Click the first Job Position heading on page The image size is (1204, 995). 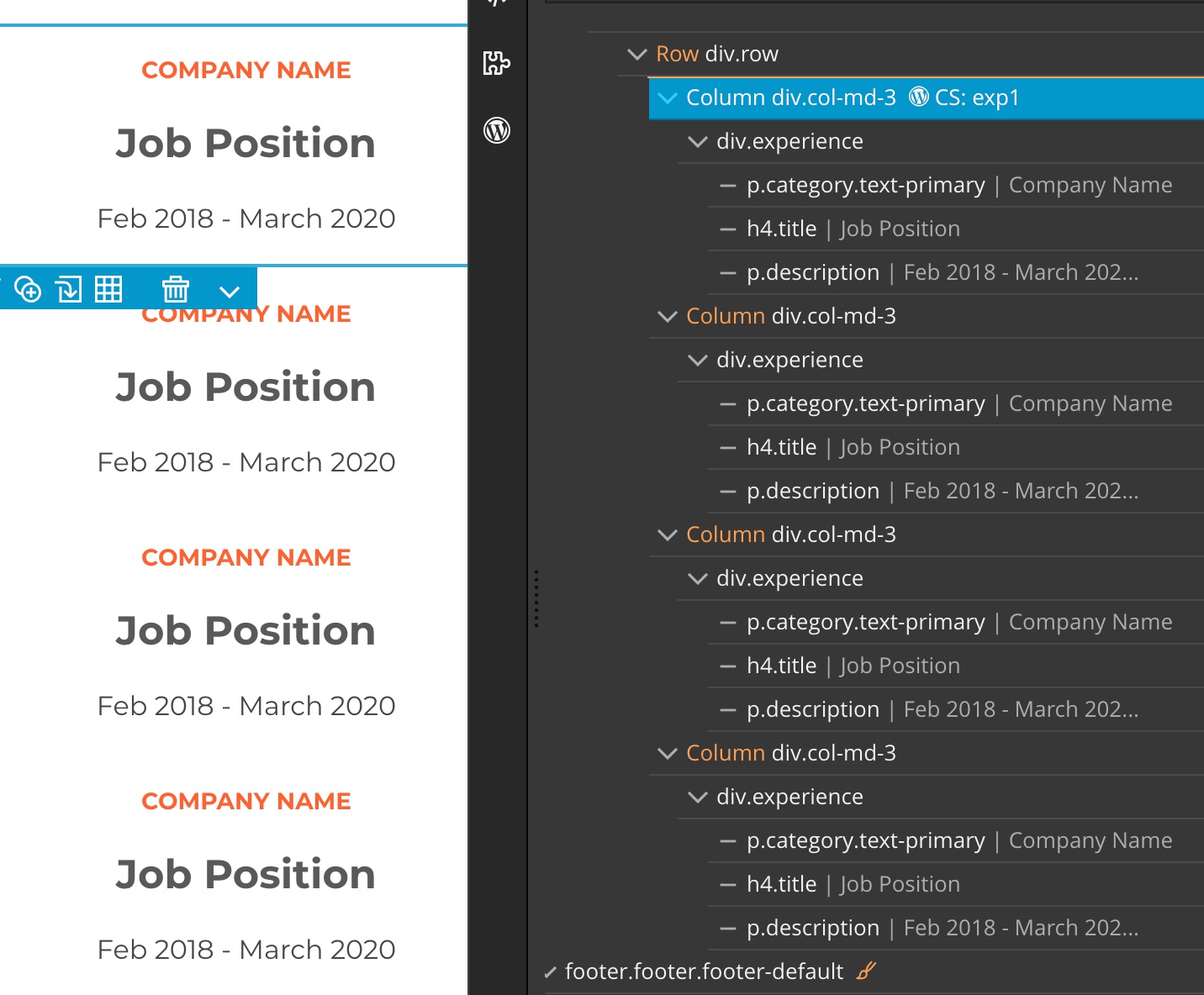tap(246, 143)
